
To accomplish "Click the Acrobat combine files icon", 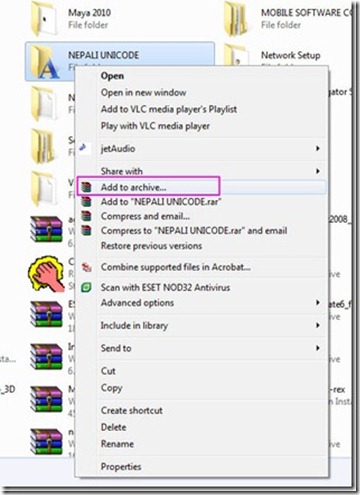I will (87, 267).
